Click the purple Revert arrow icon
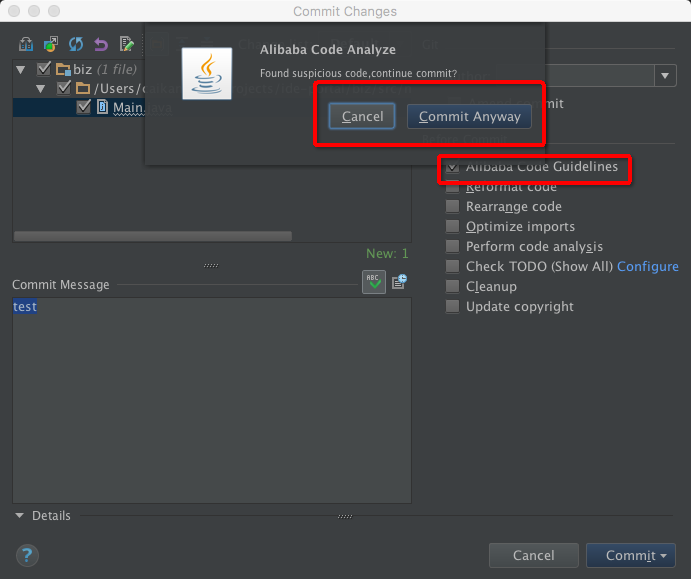The width and height of the screenshot is (691, 579). click(x=101, y=44)
